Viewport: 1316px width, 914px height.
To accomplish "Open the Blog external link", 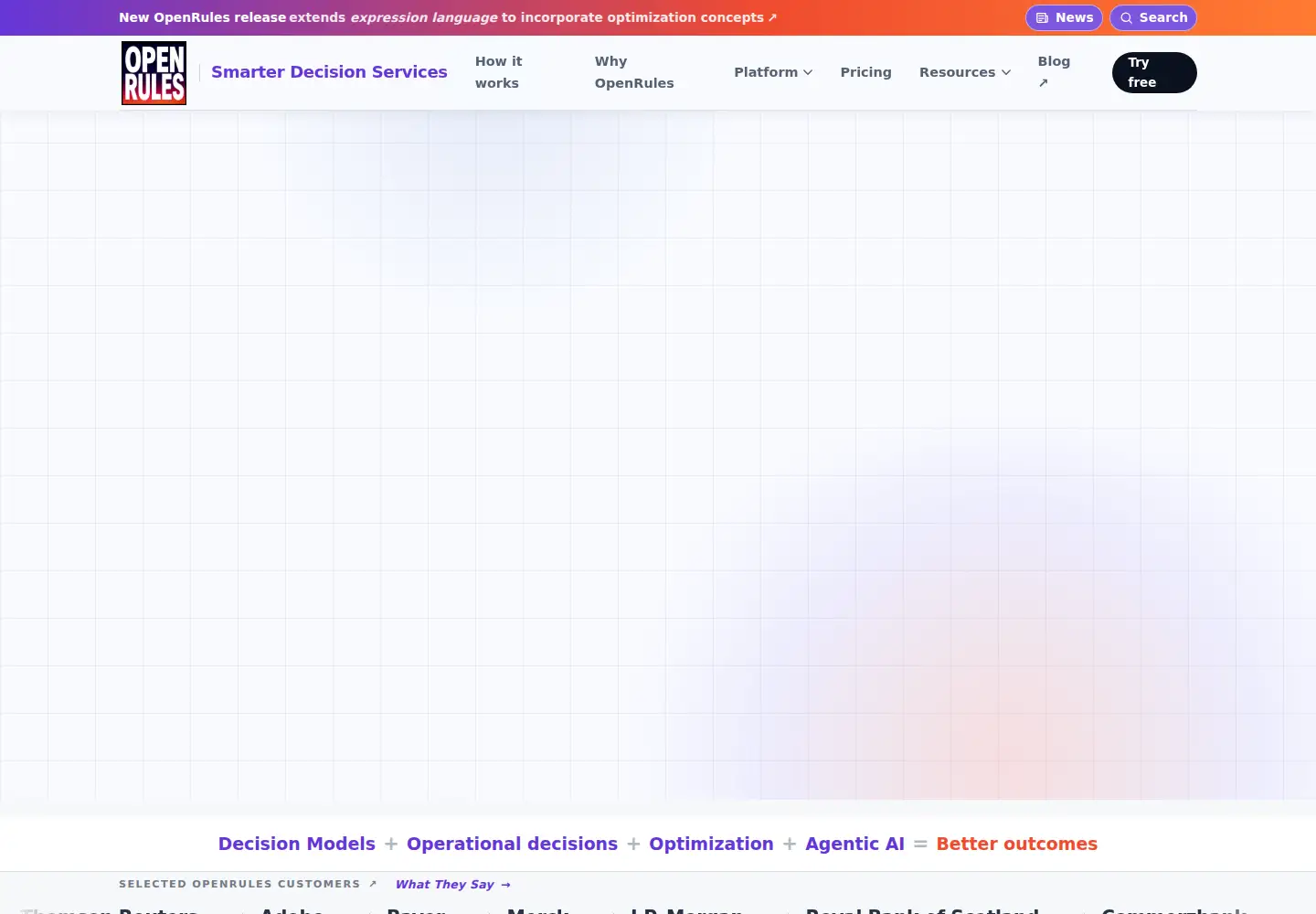I will 1054,72.
